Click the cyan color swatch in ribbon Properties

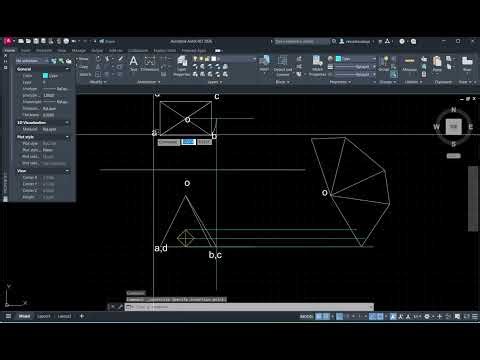[x=338, y=59]
